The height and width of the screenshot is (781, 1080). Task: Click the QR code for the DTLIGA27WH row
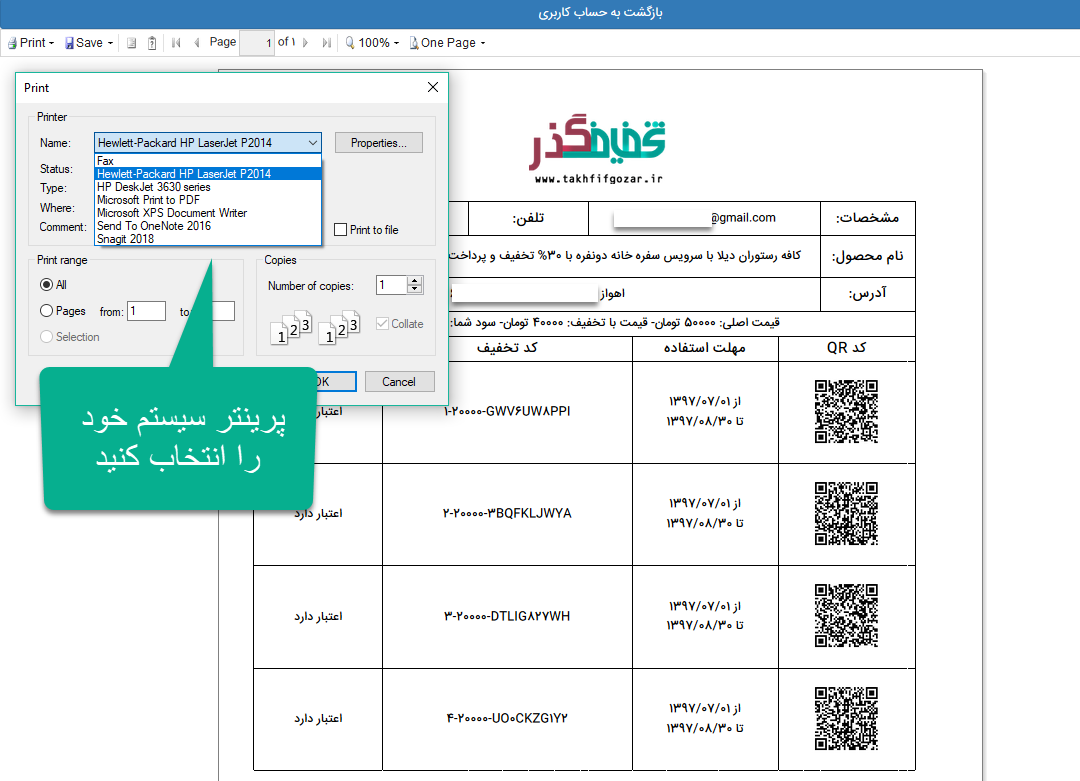846,616
